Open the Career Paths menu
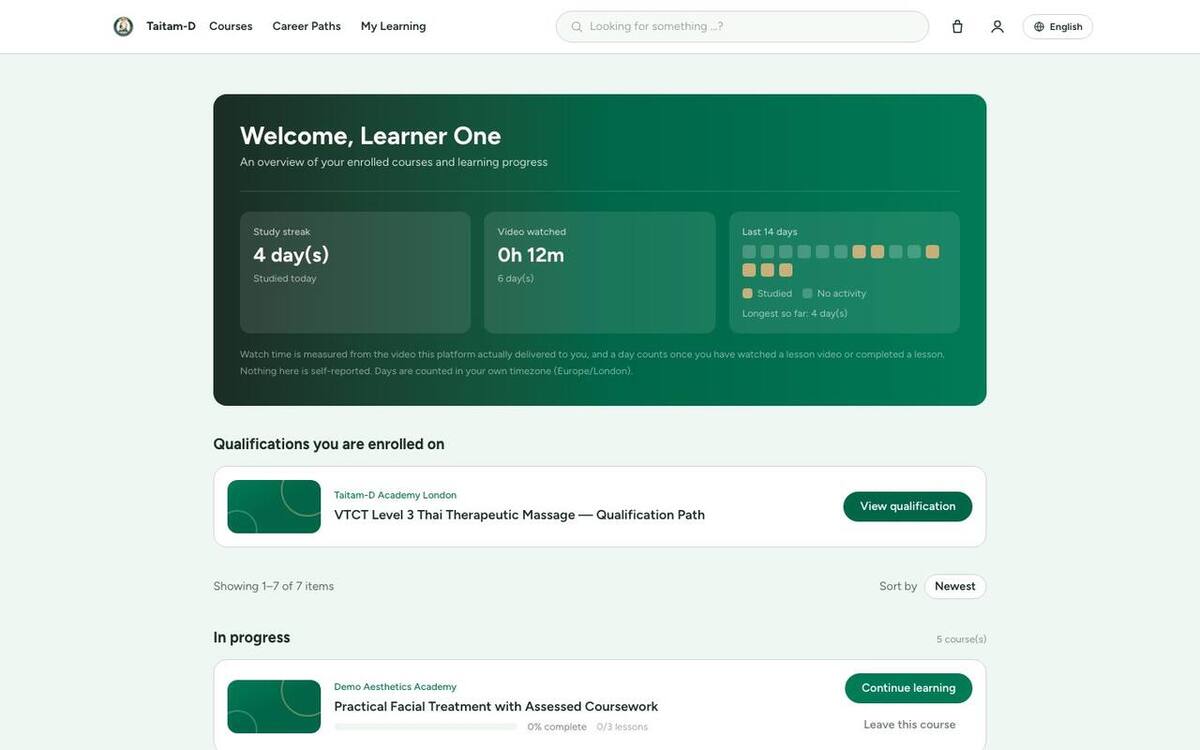Image resolution: width=1200 pixels, height=750 pixels. tap(307, 27)
